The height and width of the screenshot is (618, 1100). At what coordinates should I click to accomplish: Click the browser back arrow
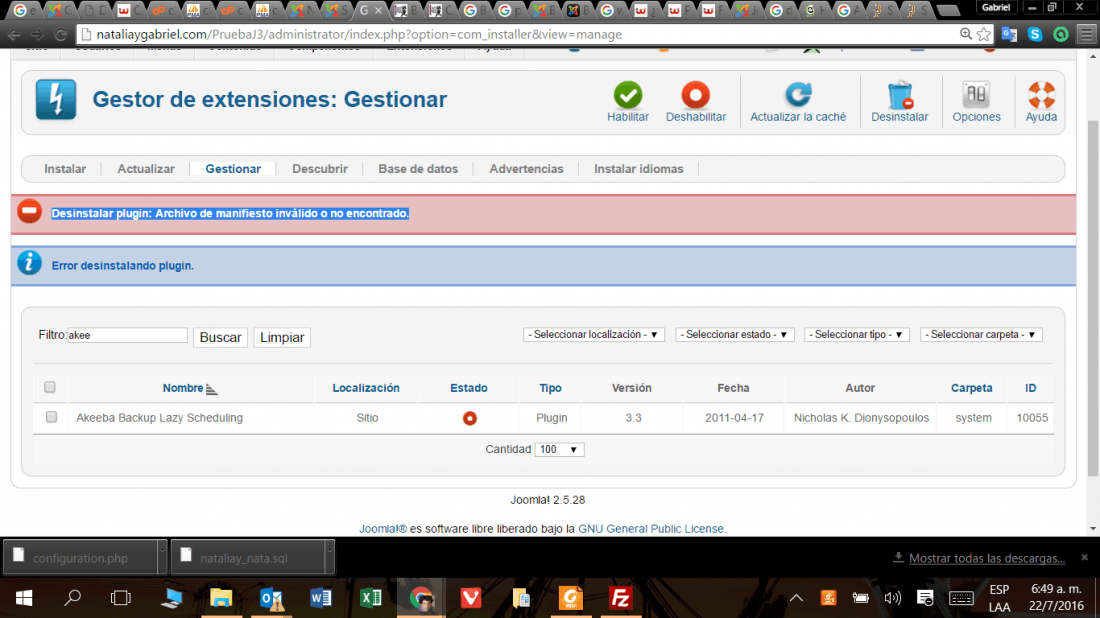pos(14,34)
